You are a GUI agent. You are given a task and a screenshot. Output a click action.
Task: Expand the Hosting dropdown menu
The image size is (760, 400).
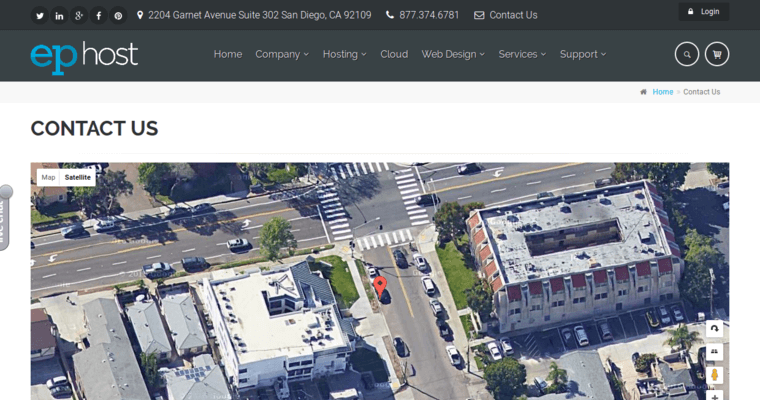(344, 54)
